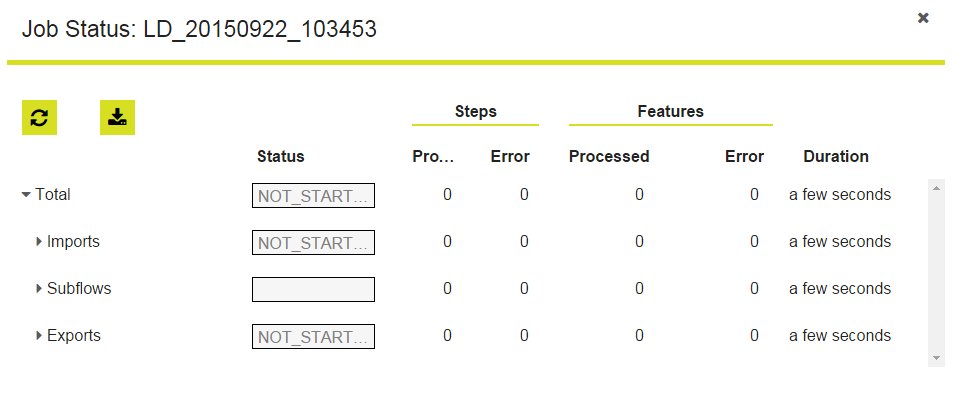Select the Exports row label
This screenshot has width=956, height=402.
point(74,336)
